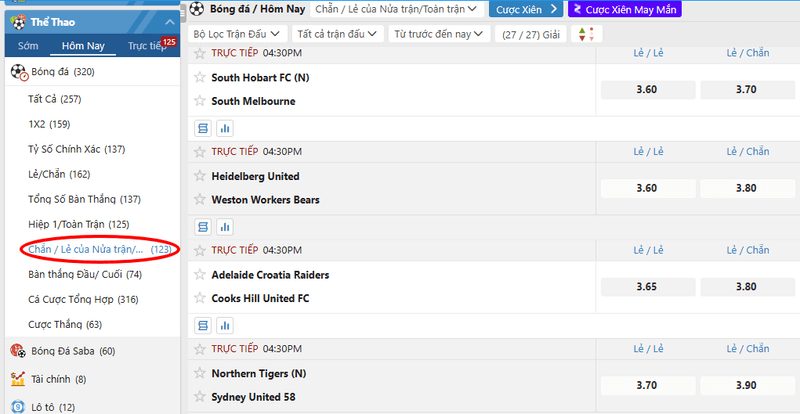Select 1X2 (159) market

click(49, 124)
